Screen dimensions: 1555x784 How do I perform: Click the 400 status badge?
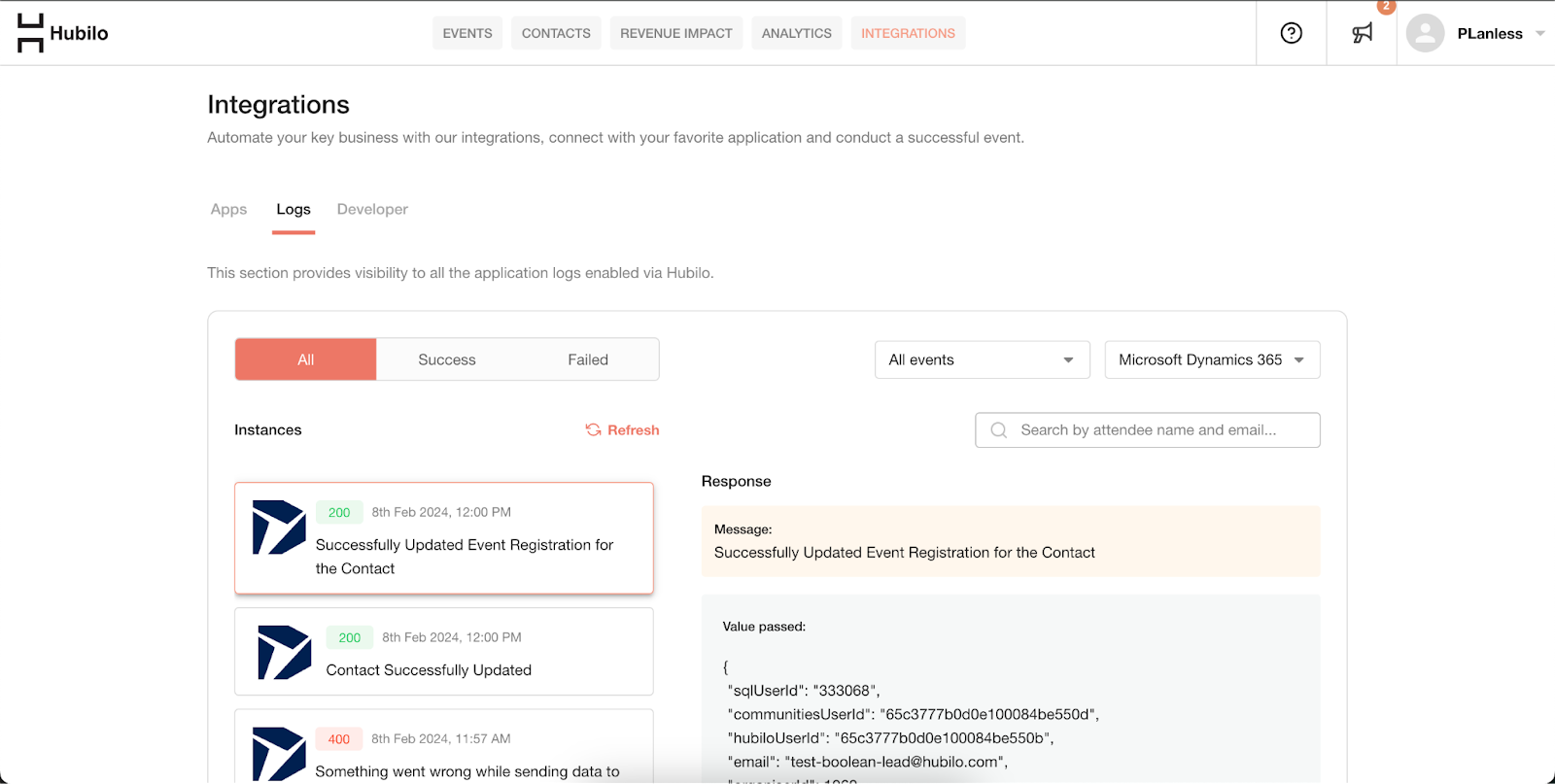(x=339, y=738)
